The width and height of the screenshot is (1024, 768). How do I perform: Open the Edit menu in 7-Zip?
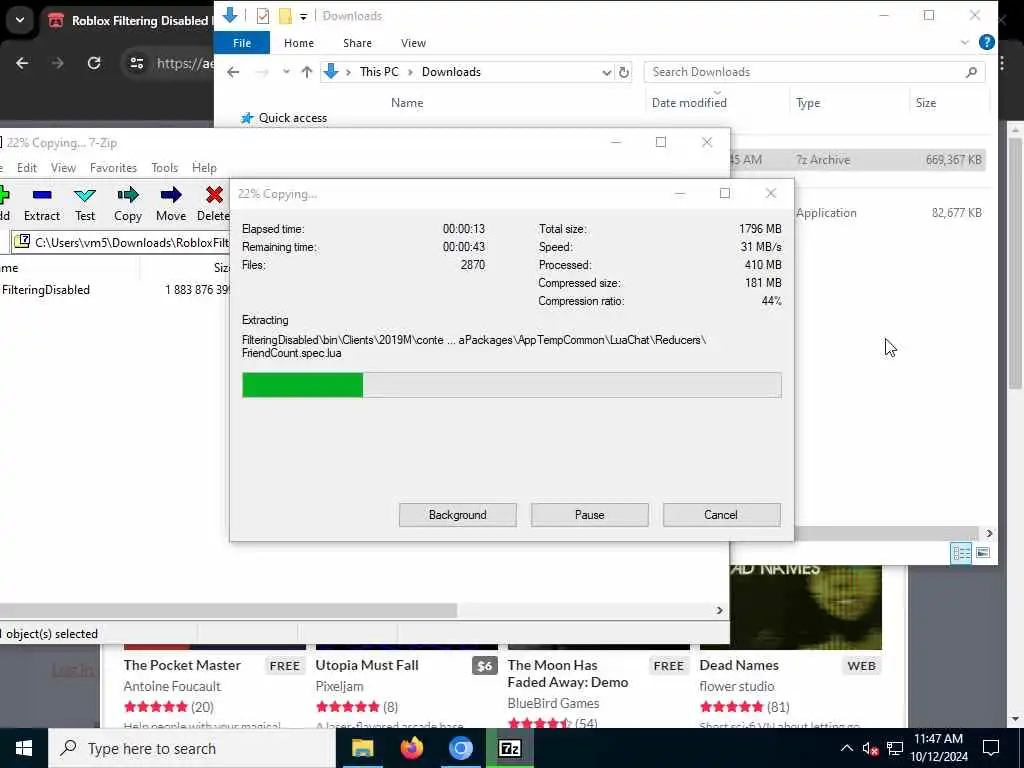pos(27,168)
